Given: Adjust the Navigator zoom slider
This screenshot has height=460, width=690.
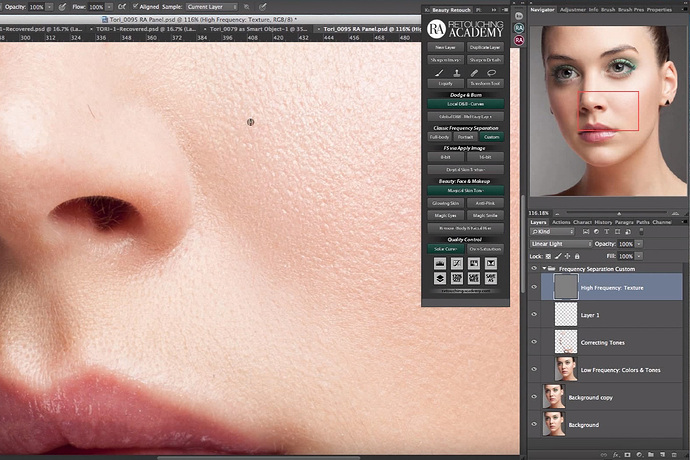Looking at the screenshot, I should tap(619, 213).
